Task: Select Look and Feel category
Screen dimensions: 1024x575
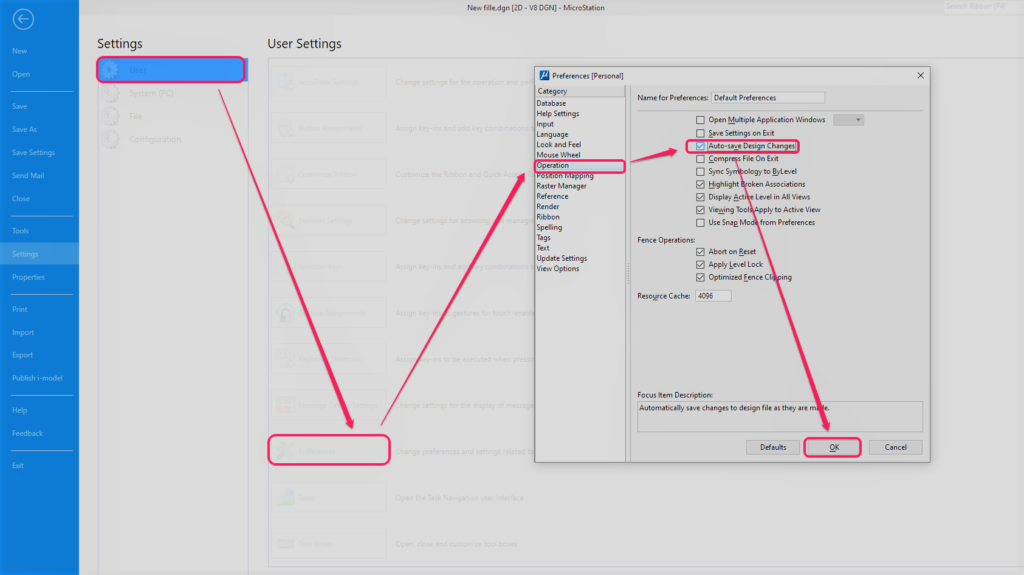Action: click(558, 144)
